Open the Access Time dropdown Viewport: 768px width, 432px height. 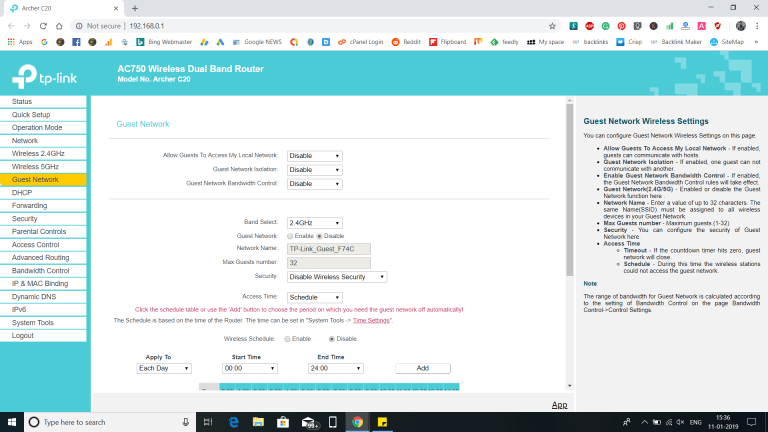coord(314,297)
